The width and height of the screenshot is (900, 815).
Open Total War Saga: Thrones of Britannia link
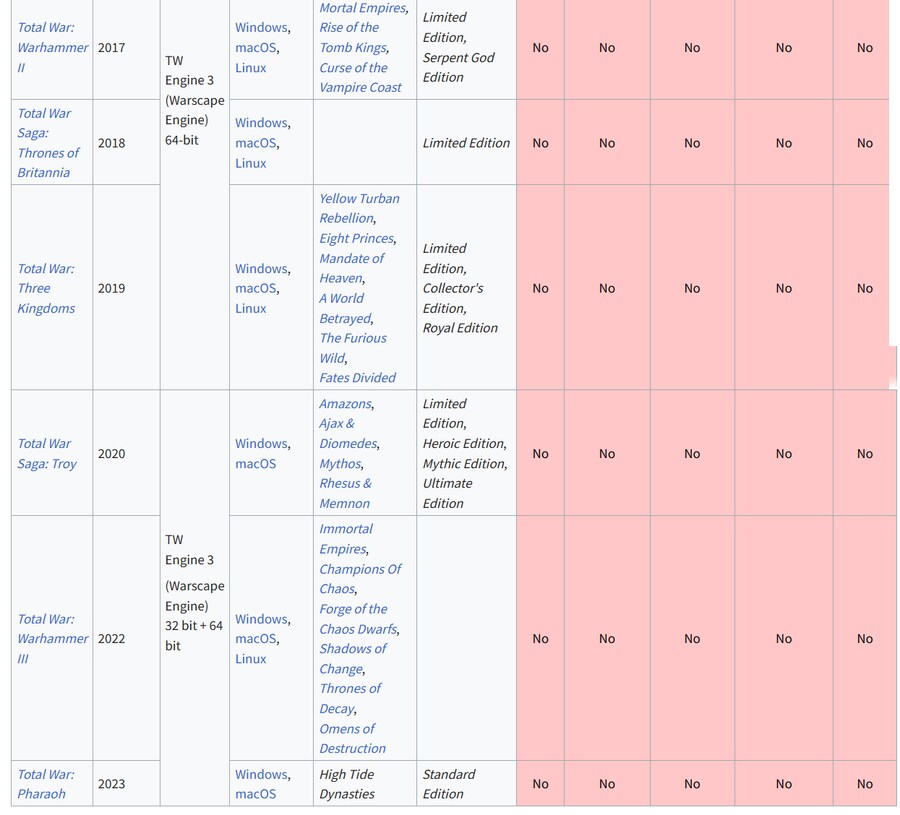(48, 143)
